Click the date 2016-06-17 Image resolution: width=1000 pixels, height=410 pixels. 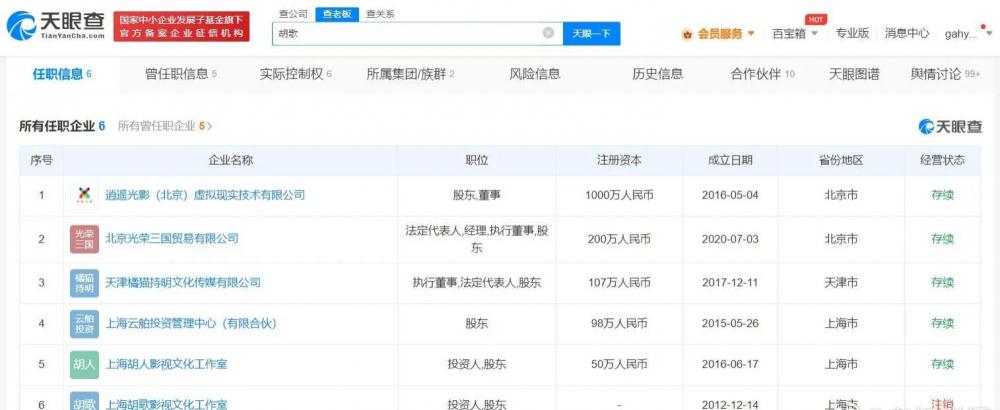(730, 365)
